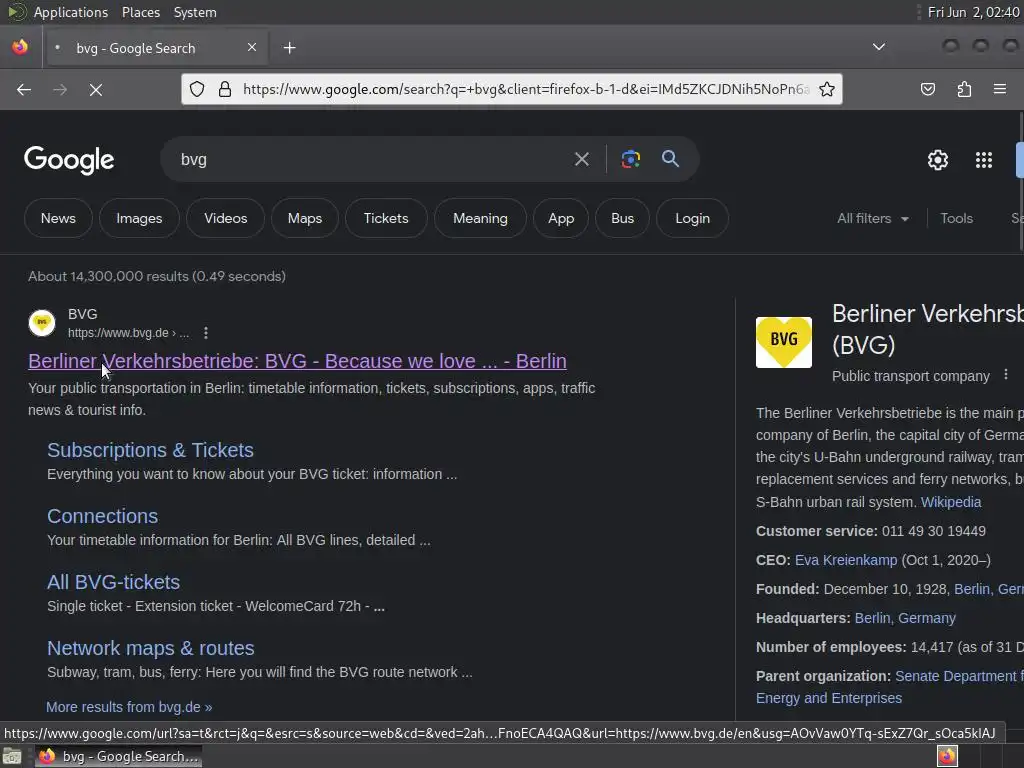
Task: Select the News filter chip
Action: coord(58,218)
